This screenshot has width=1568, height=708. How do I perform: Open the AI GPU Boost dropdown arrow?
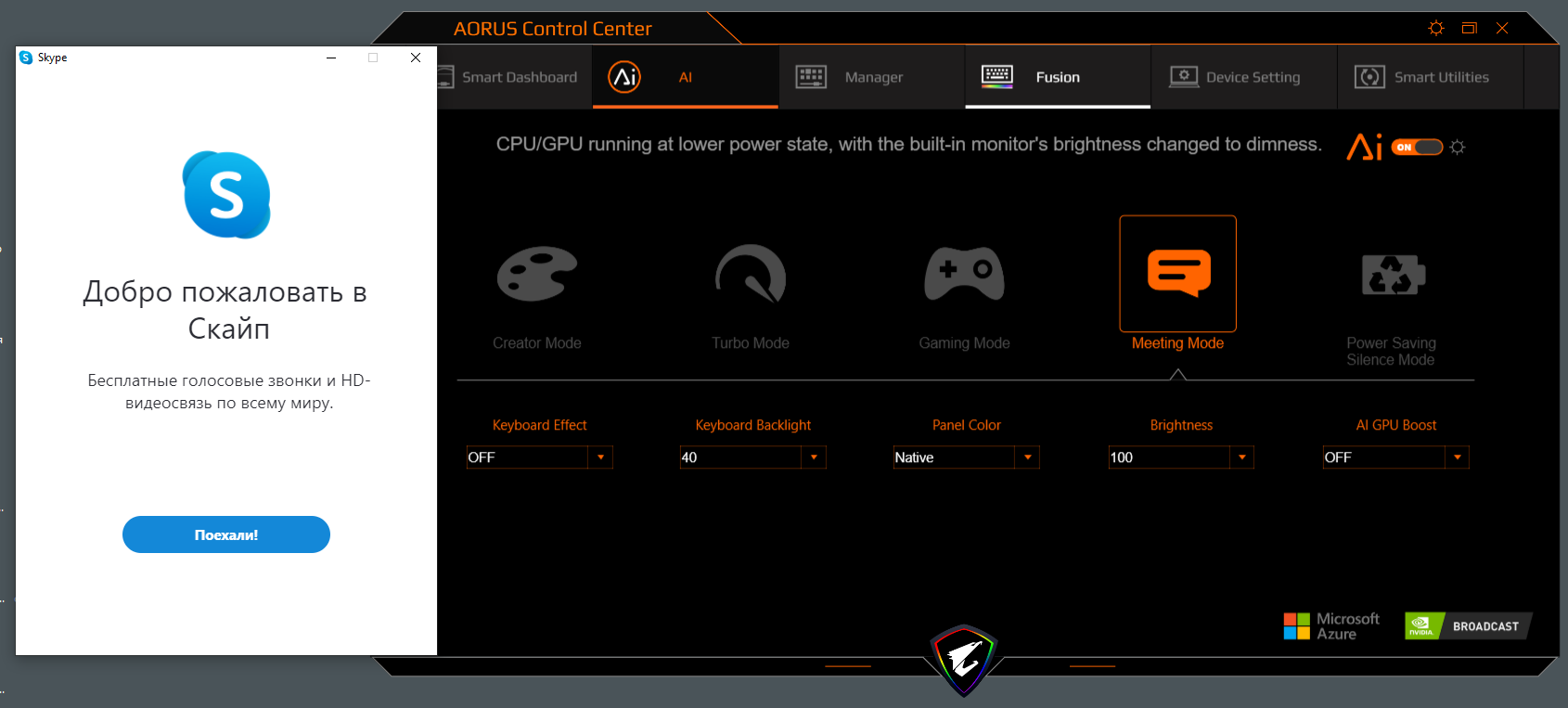[1458, 457]
